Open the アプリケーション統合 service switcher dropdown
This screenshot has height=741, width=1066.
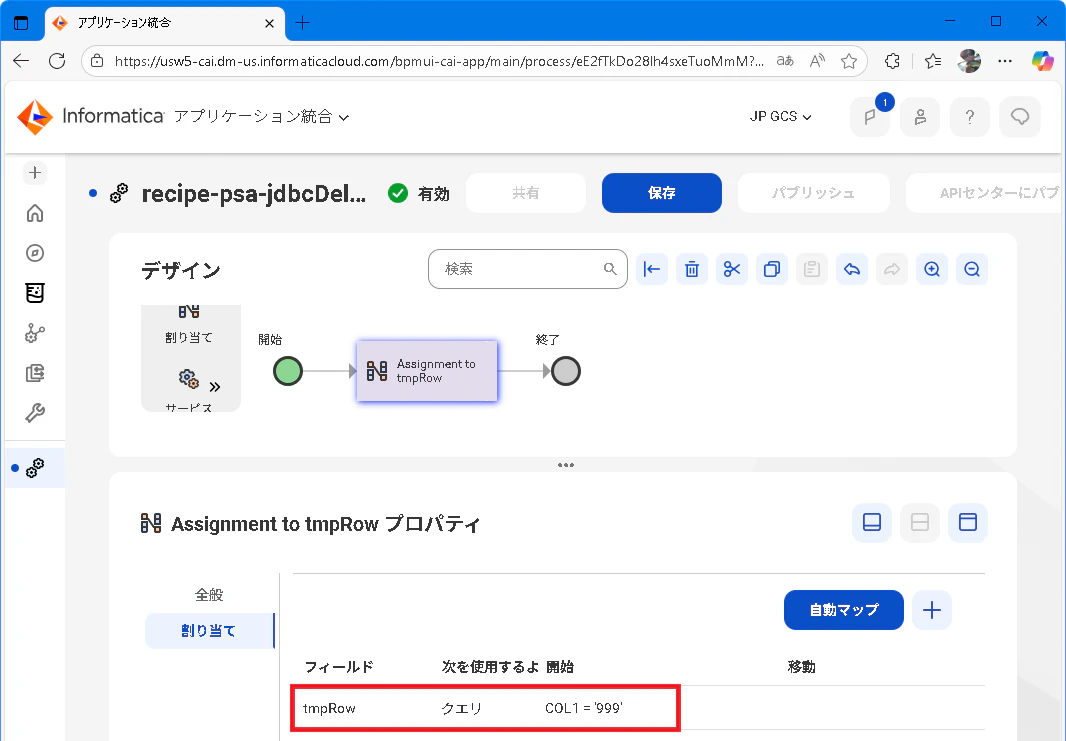tap(262, 117)
